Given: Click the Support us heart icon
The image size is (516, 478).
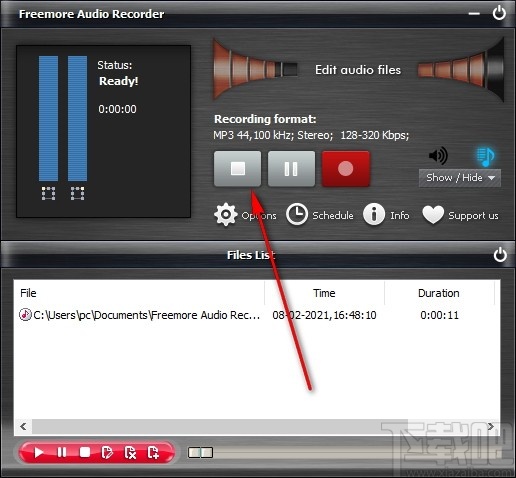Looking at the screenshot, I should coord(433,215).
